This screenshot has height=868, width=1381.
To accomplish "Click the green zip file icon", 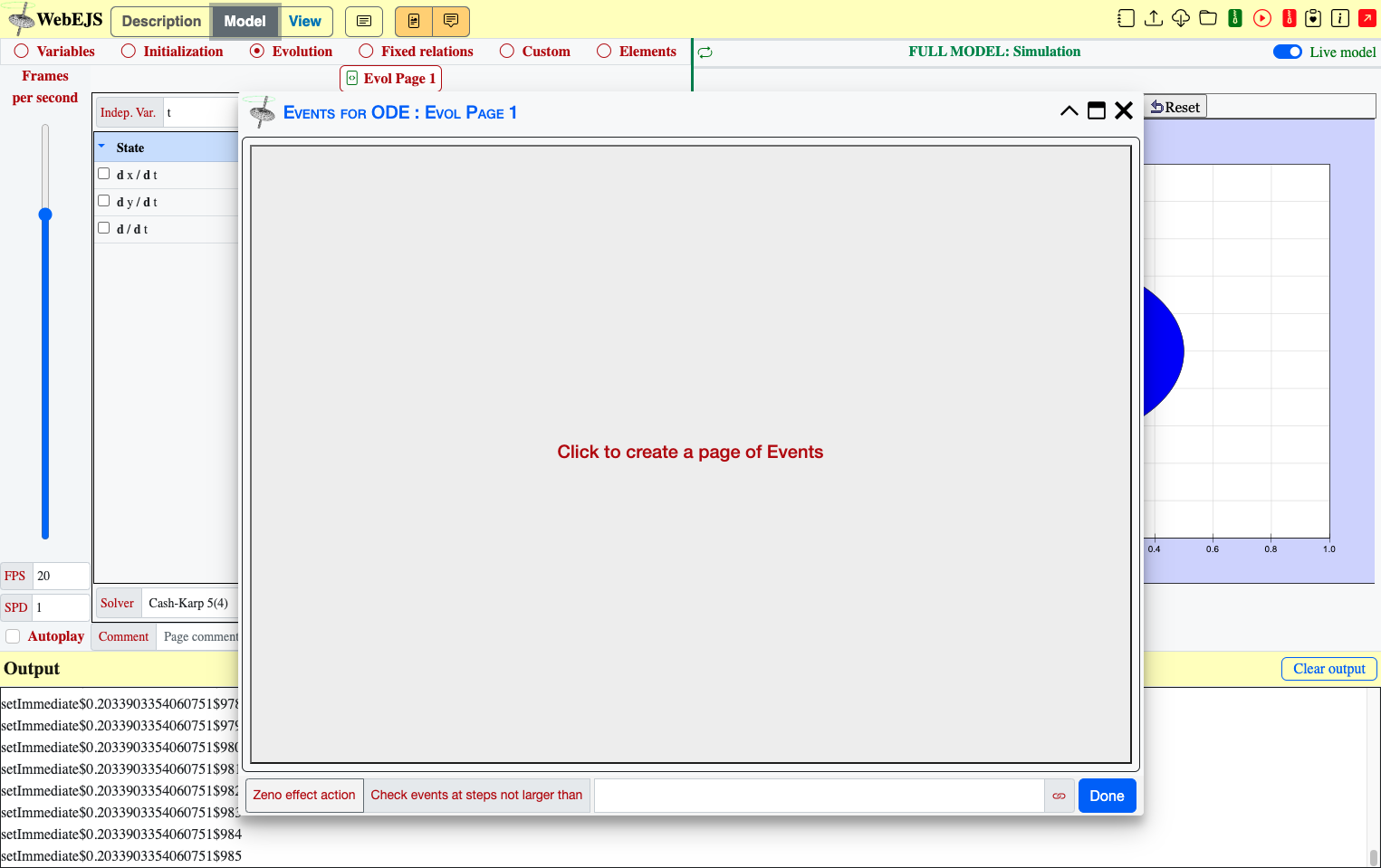I will click(x=1235, y=18).
